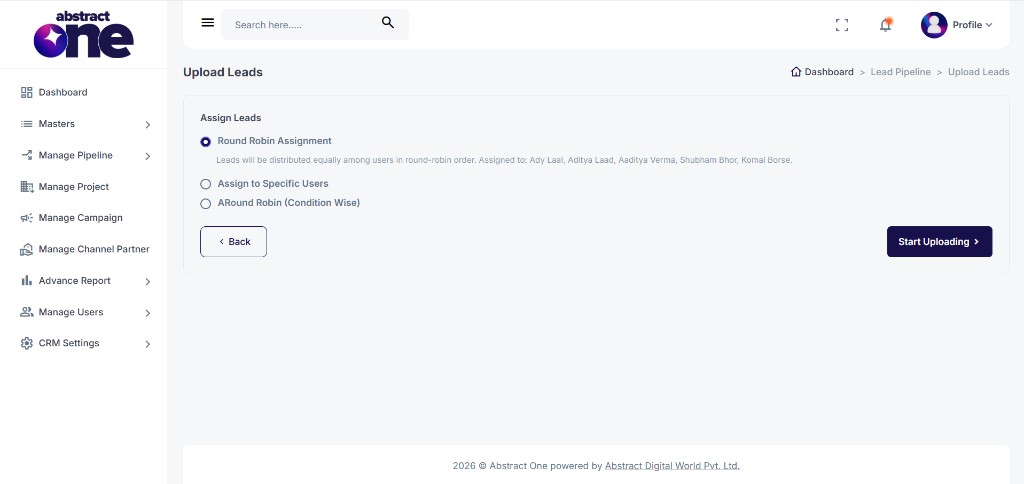Expand the Manage Users submenu chevron
Viewport: 1024px width, 484px height.
click(x=148, y=312)
